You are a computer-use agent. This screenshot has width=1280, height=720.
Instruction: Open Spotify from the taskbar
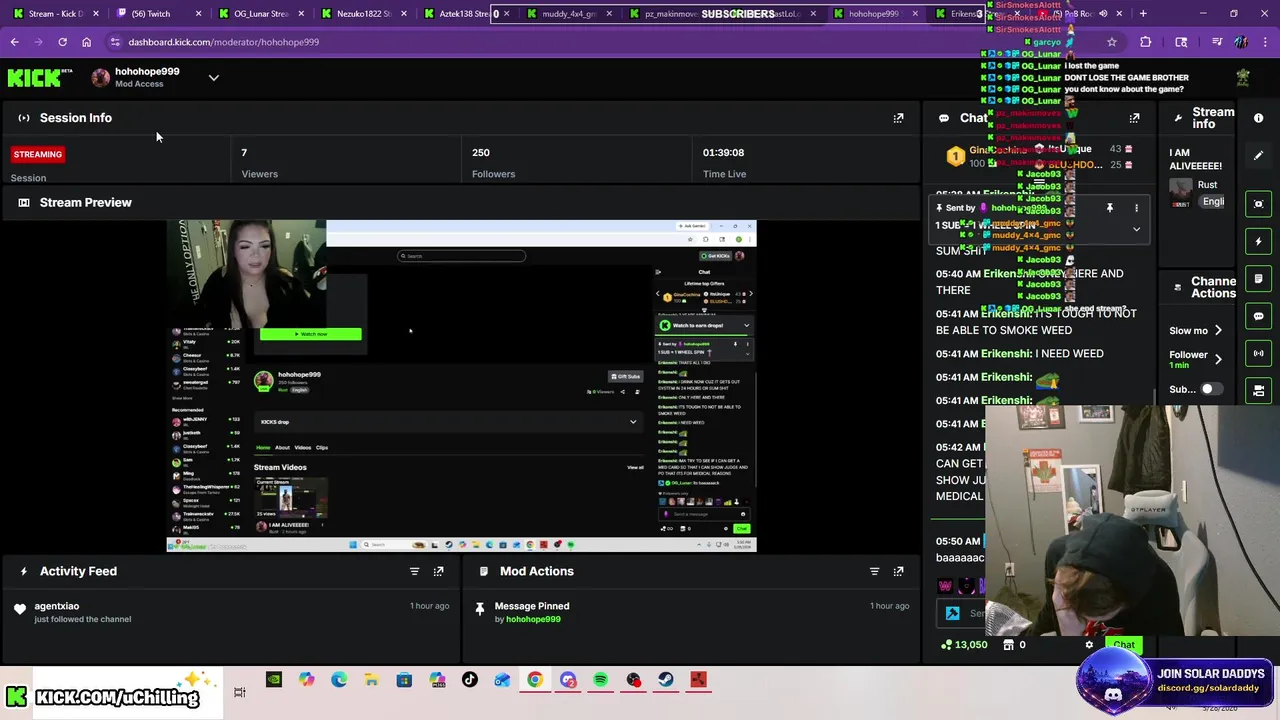600,680
